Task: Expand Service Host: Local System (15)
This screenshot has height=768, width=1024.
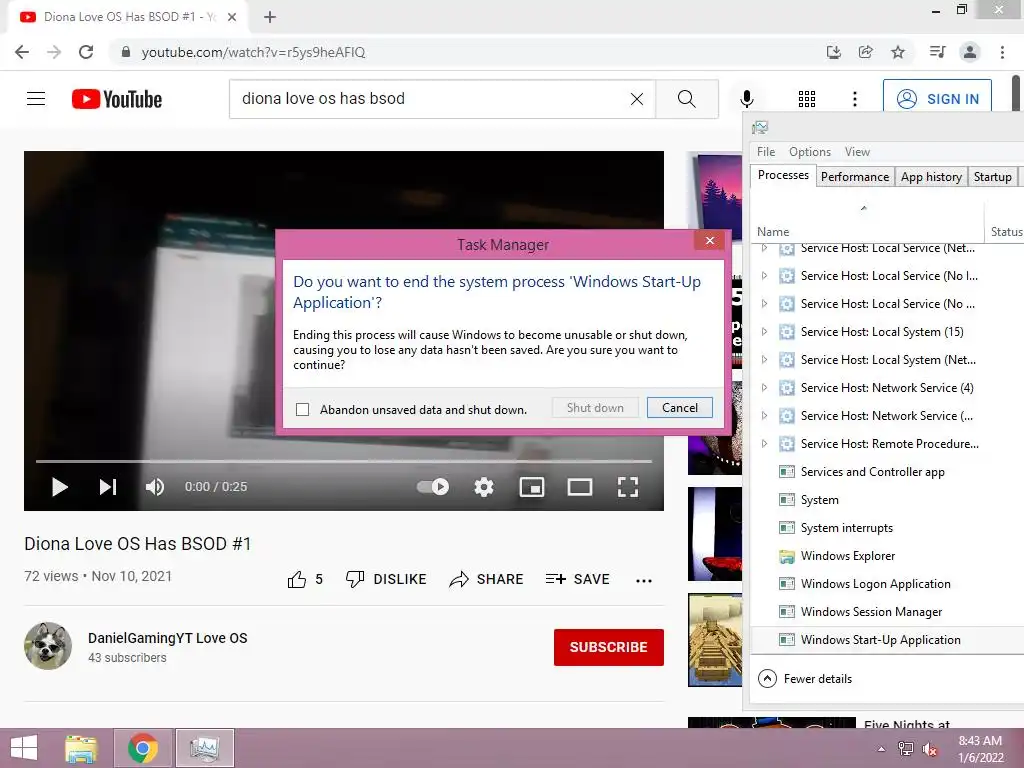Action: [x=764, y=332]
